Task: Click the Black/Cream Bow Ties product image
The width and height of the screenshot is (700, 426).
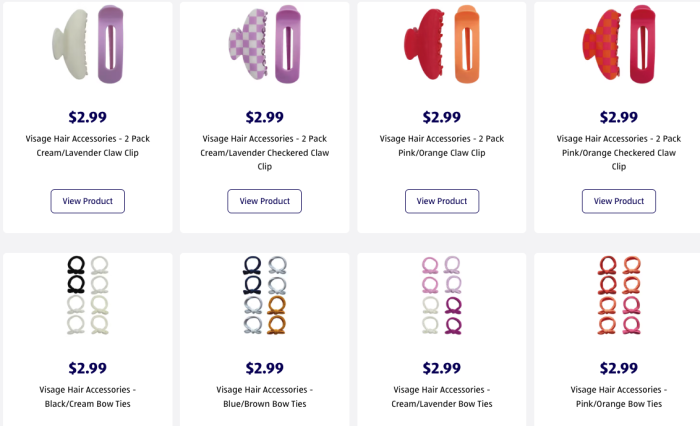Action: (x=88, y=295)
